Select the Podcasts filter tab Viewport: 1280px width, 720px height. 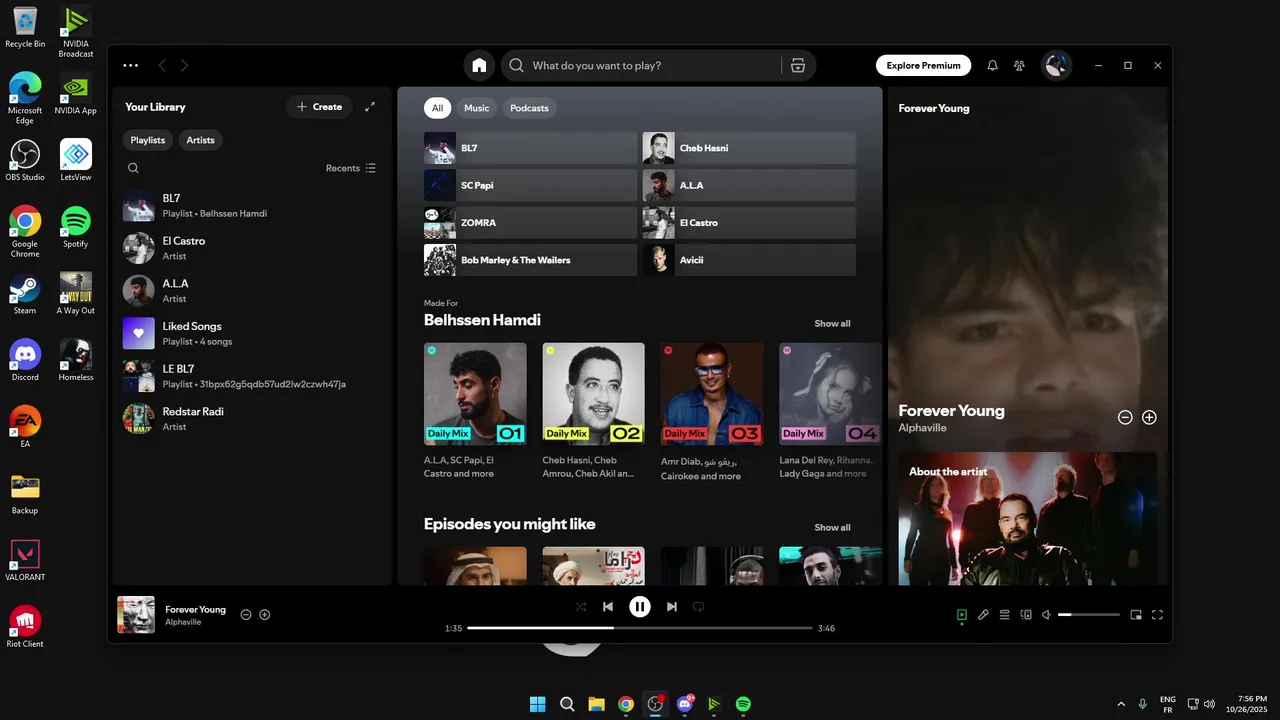(529, 108)
